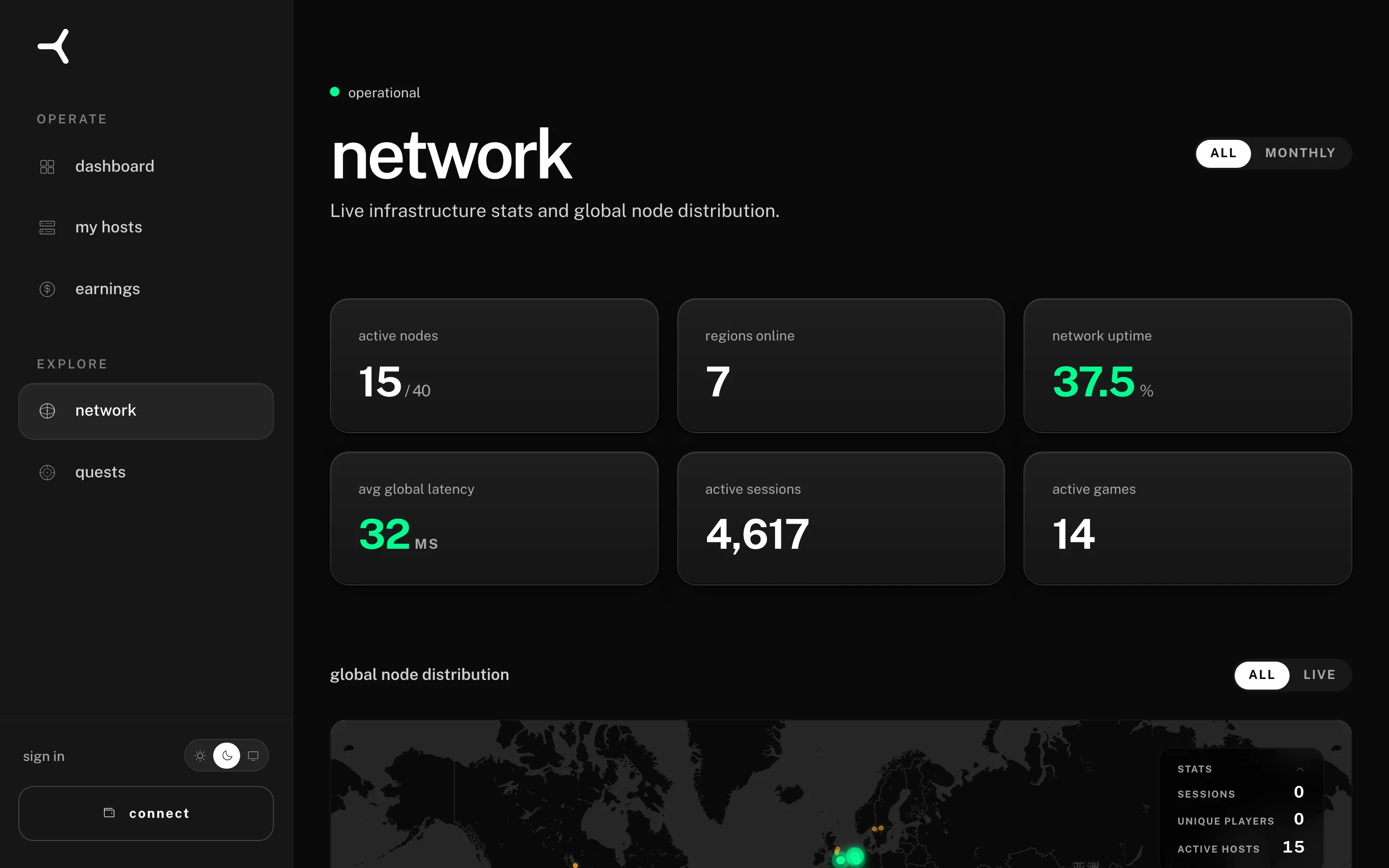Click the my hosts server icon

click(47, 227)
